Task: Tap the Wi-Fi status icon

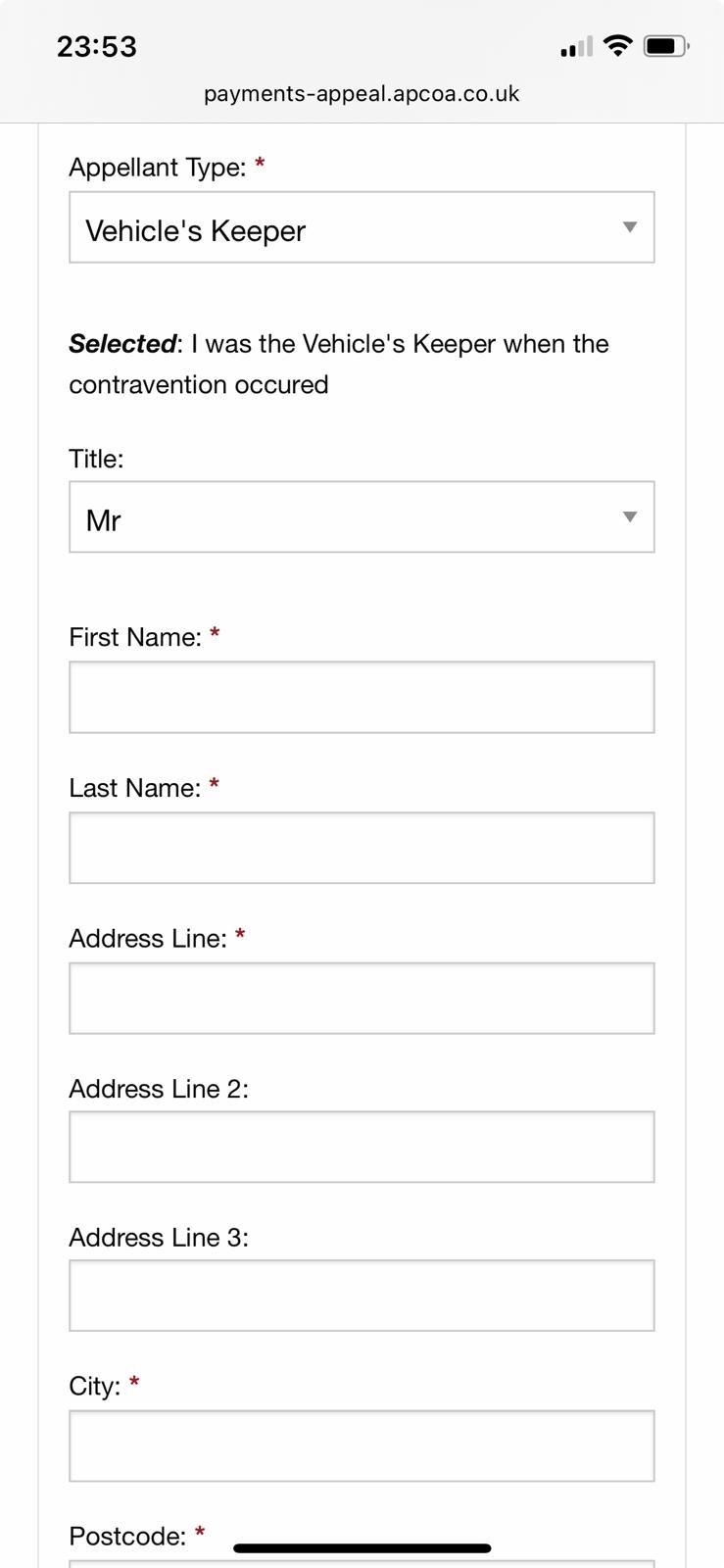Action: [x=617, y=45]
